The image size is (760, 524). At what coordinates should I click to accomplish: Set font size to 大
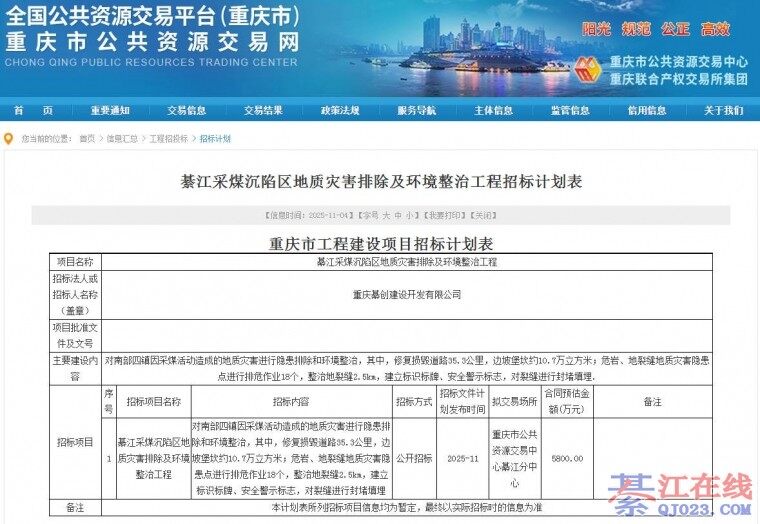(x=386, y=215)
